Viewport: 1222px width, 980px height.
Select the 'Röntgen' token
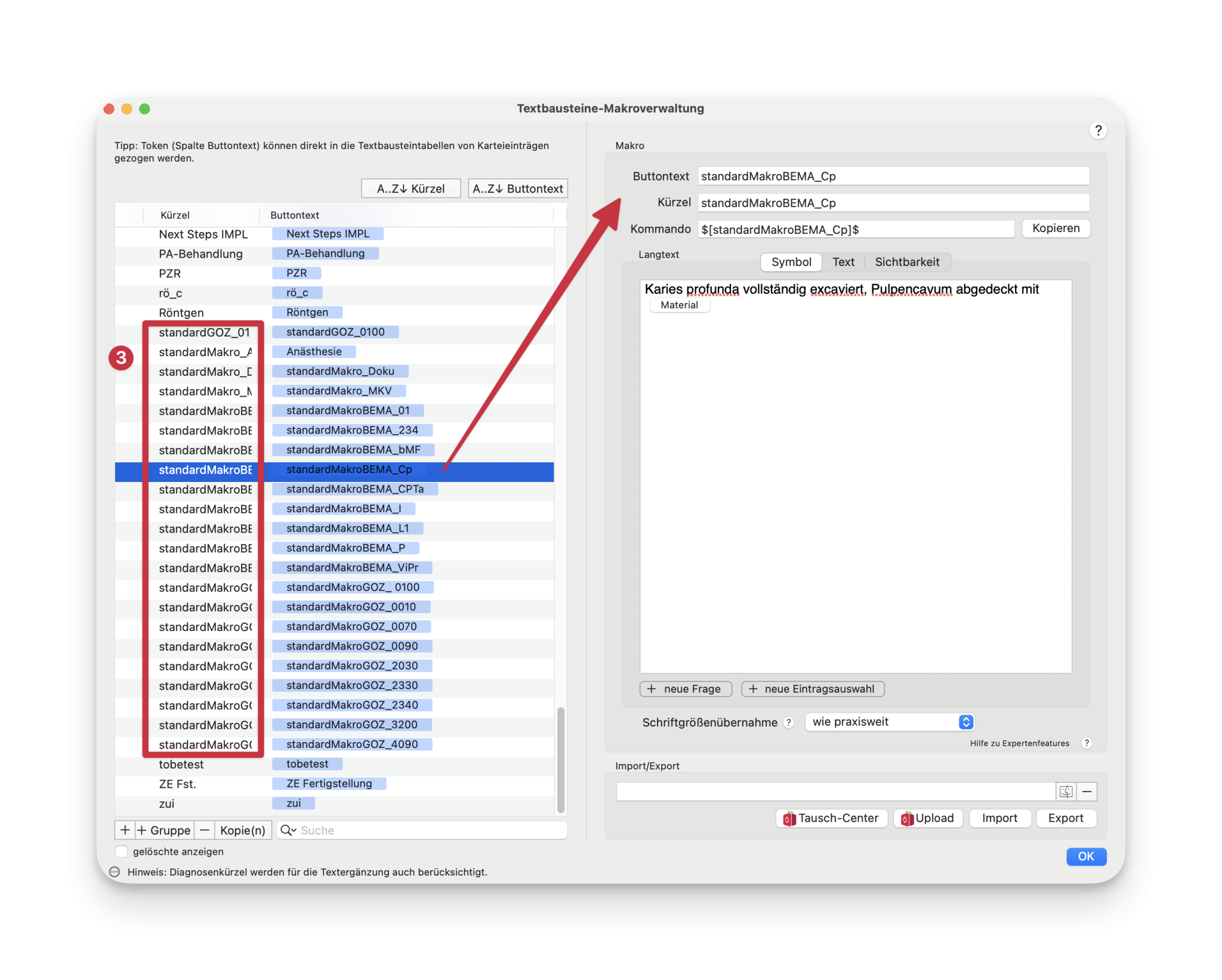click(x=307, y=313)
